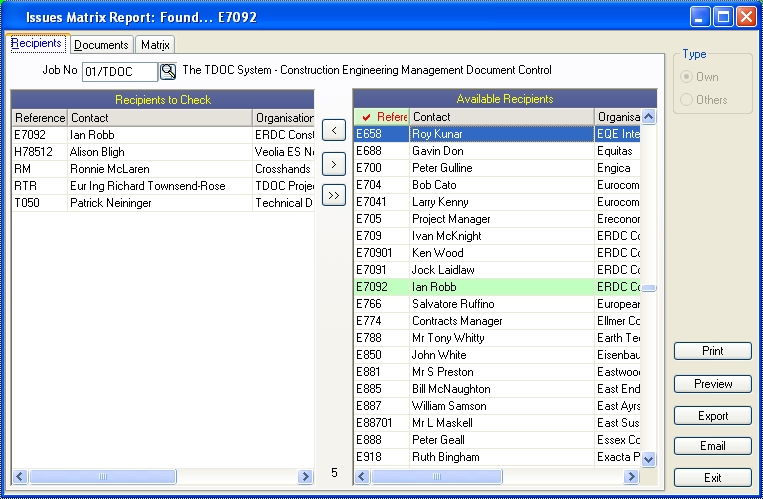This screenshot has height=499, width=763.
Task: Click the left arrow of the Recipients to Check horizontal scrollbar
Action: 20,477
